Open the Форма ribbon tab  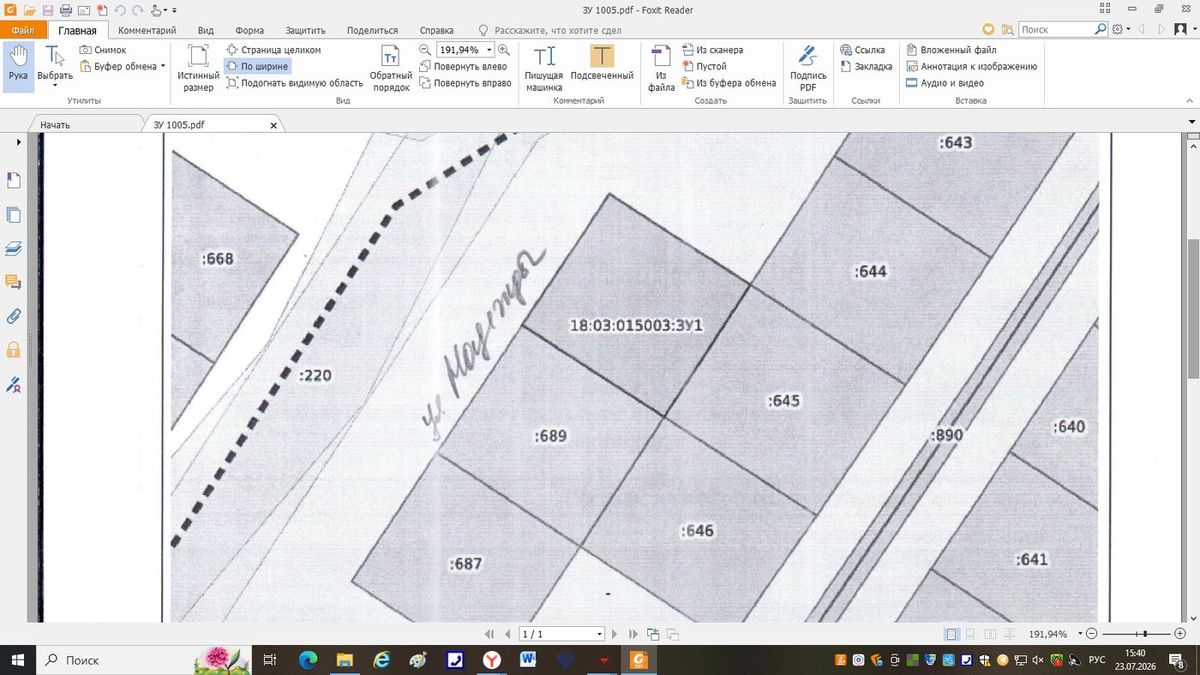(x=249, y=30)
